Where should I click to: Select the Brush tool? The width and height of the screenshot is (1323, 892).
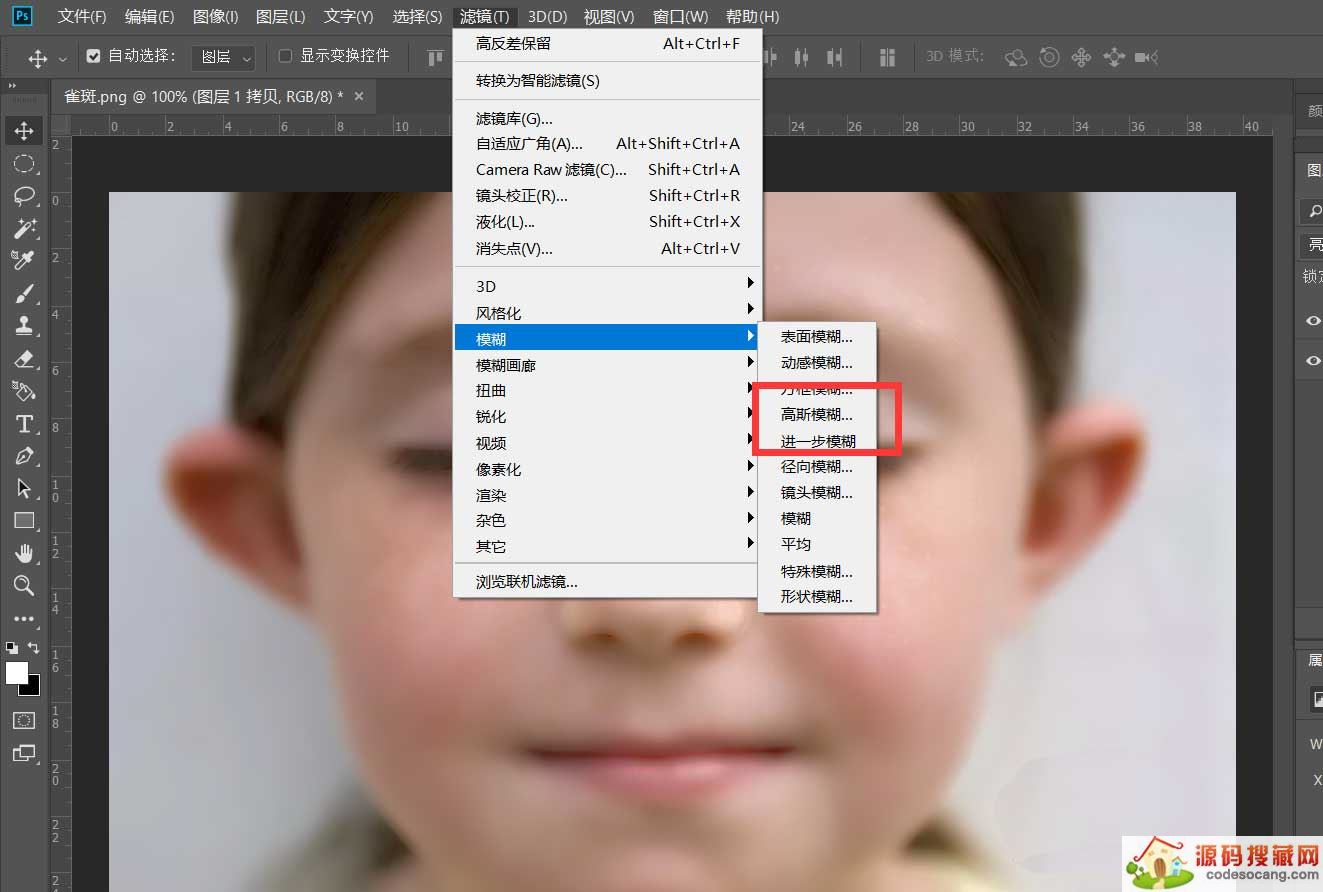pos(24,293)
